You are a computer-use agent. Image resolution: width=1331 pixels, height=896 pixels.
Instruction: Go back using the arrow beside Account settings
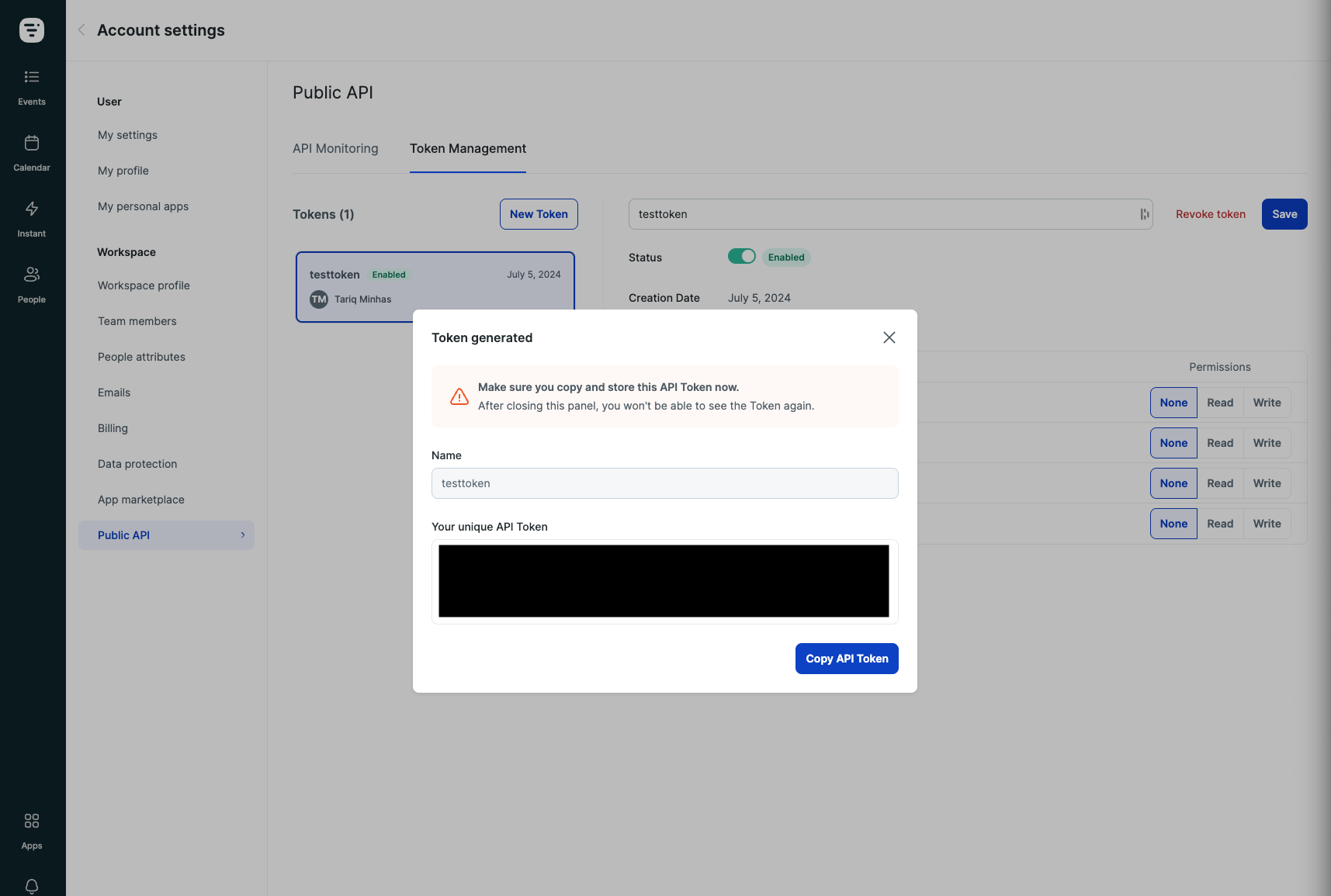pos(81,30)
